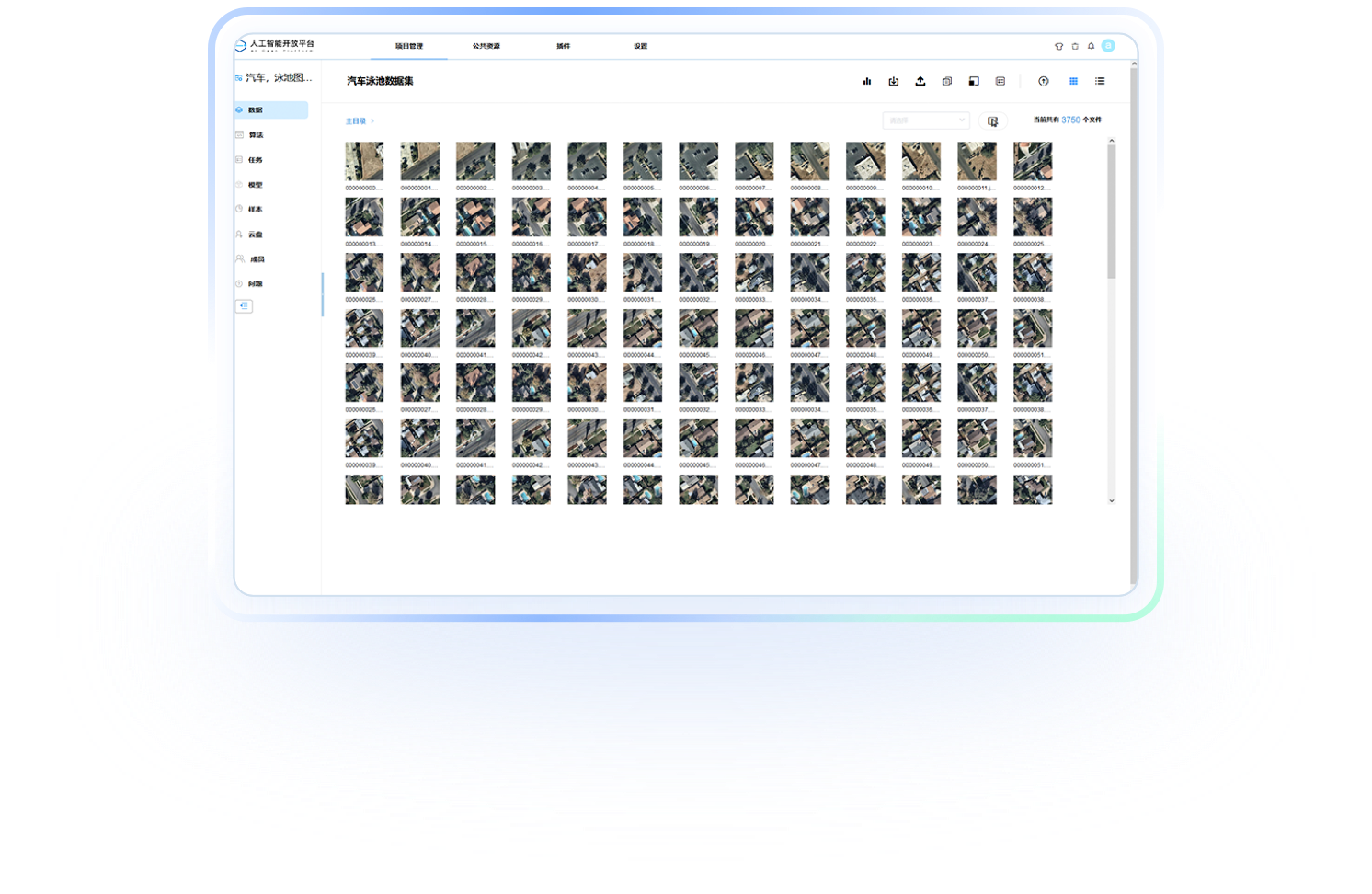Click the upload icon in toolbar

[x=920, y=82]
